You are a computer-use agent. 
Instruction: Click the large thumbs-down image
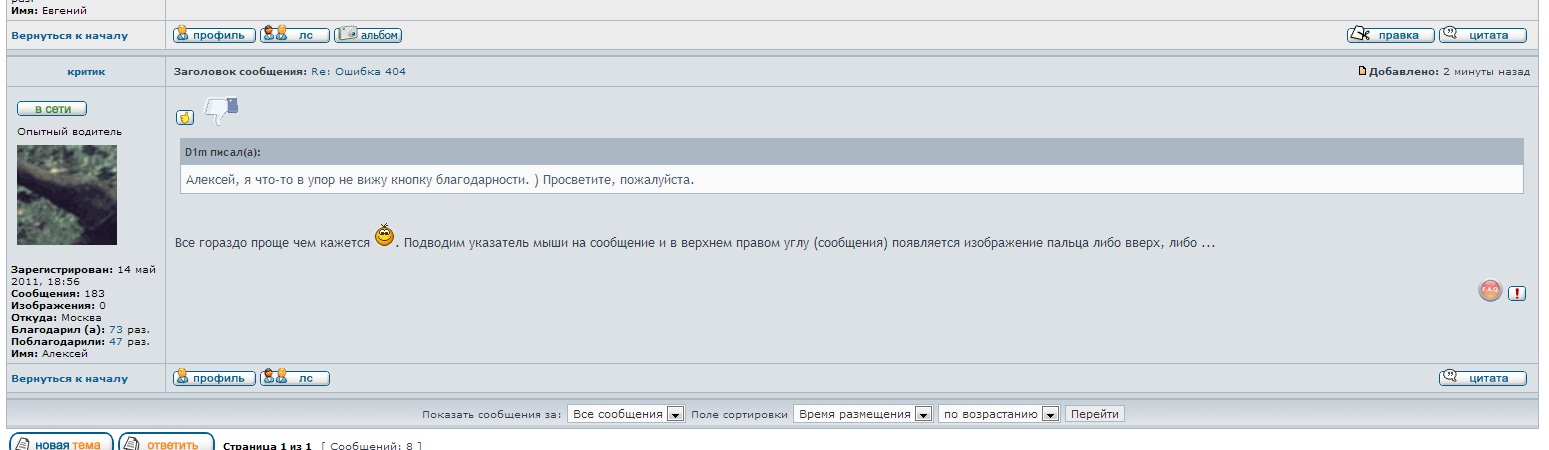tap(221, 110)
